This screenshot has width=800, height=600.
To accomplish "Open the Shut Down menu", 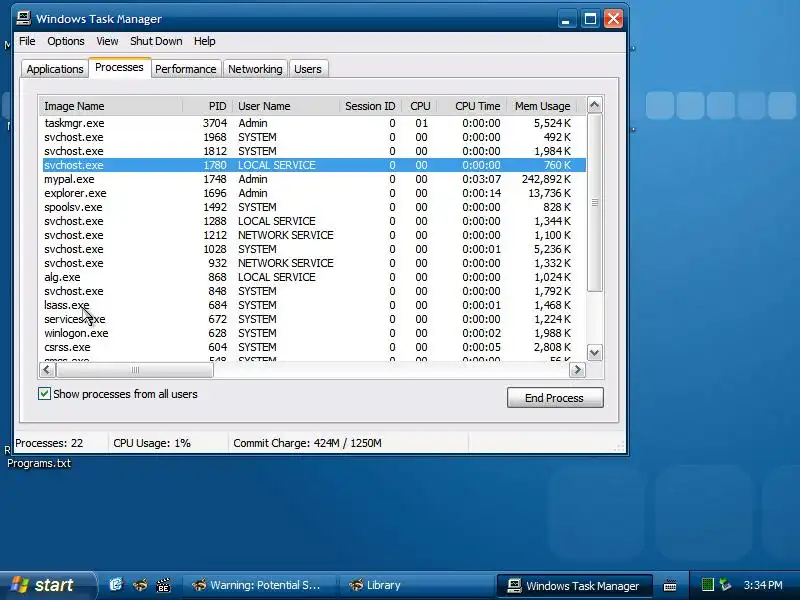I will coord(156,41).
